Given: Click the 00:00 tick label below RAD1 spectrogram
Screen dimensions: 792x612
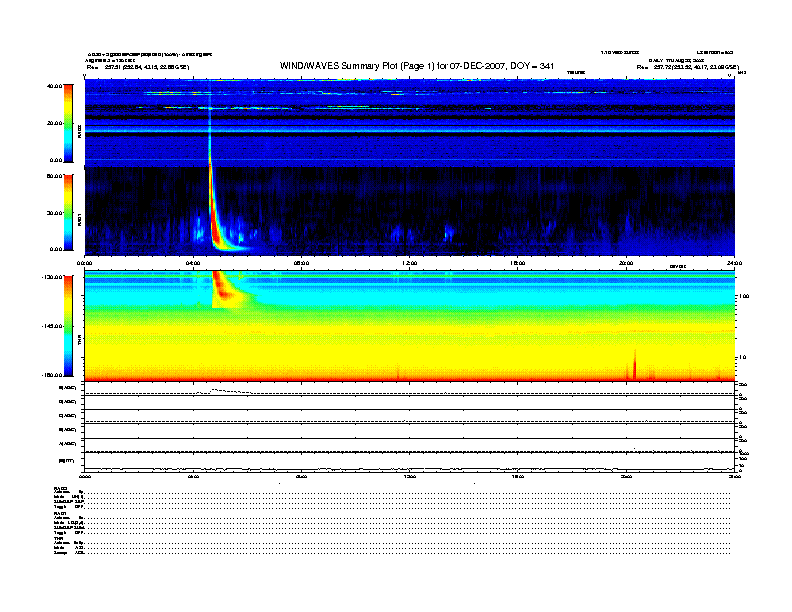Looking at the screenshot, I should tap(84, 263).
